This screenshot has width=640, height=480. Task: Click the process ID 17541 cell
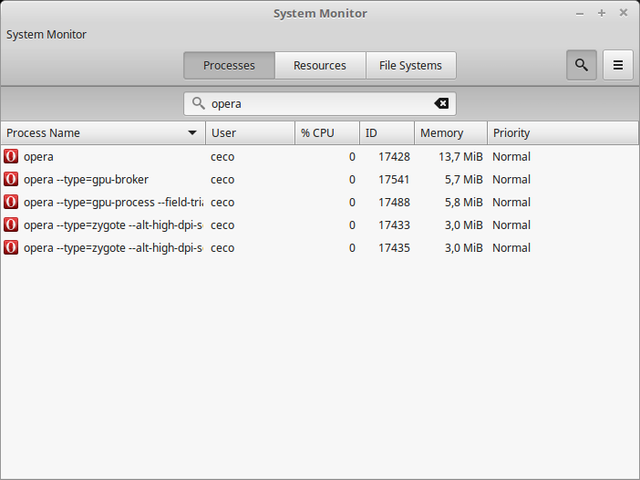394,180
